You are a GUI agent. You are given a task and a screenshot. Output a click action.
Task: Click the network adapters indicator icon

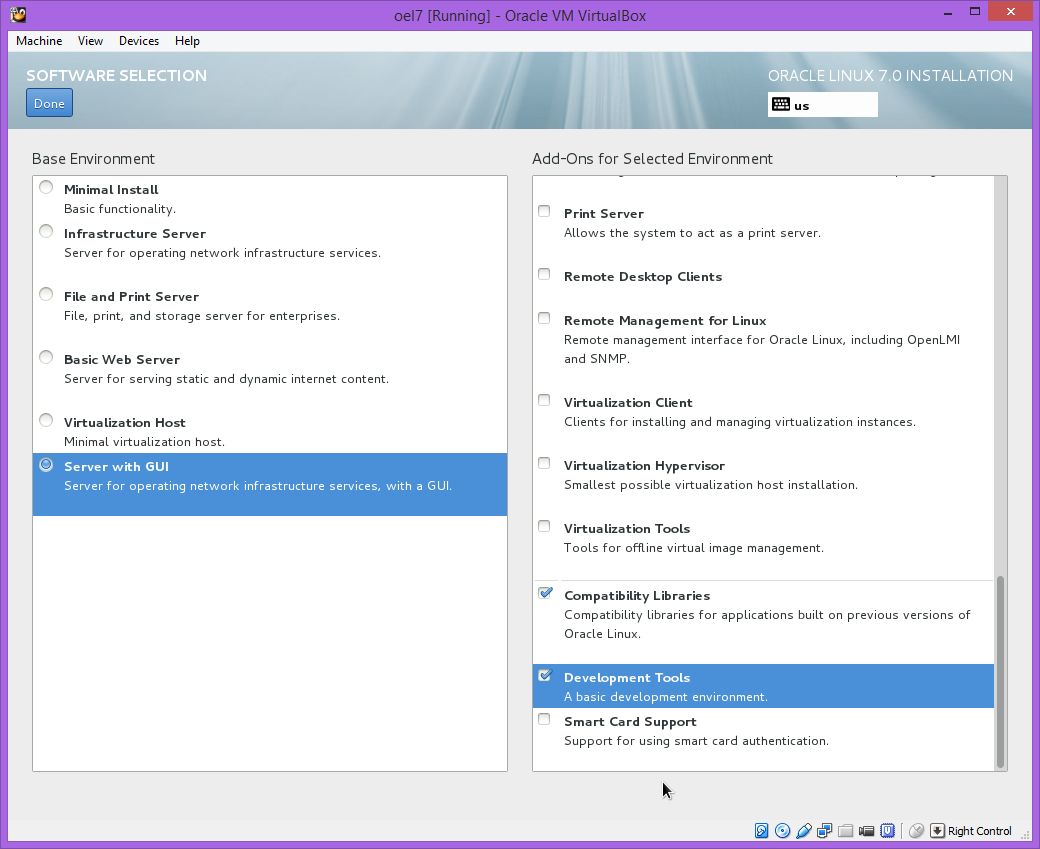pyautogui.click(x=824, y=830)
